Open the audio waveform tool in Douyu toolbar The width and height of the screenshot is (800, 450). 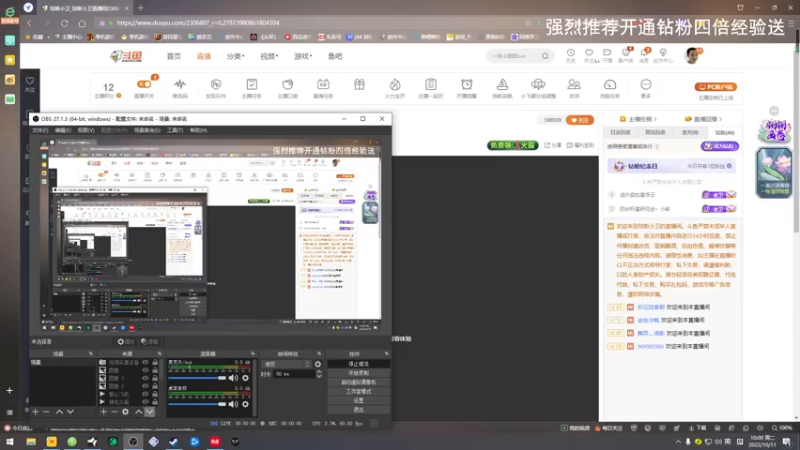pos(180,84)
